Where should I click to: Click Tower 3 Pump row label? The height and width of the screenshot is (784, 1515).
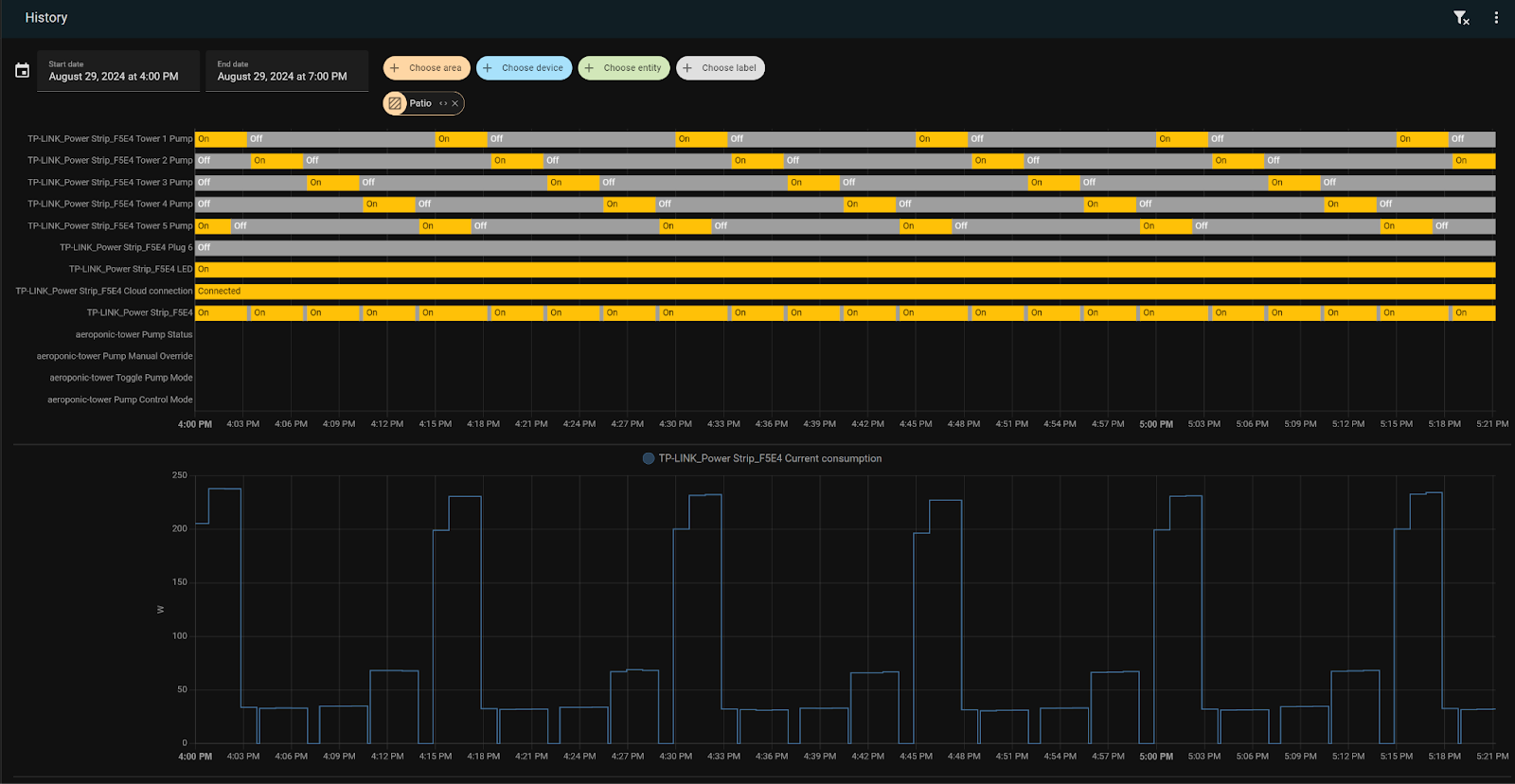110,182
